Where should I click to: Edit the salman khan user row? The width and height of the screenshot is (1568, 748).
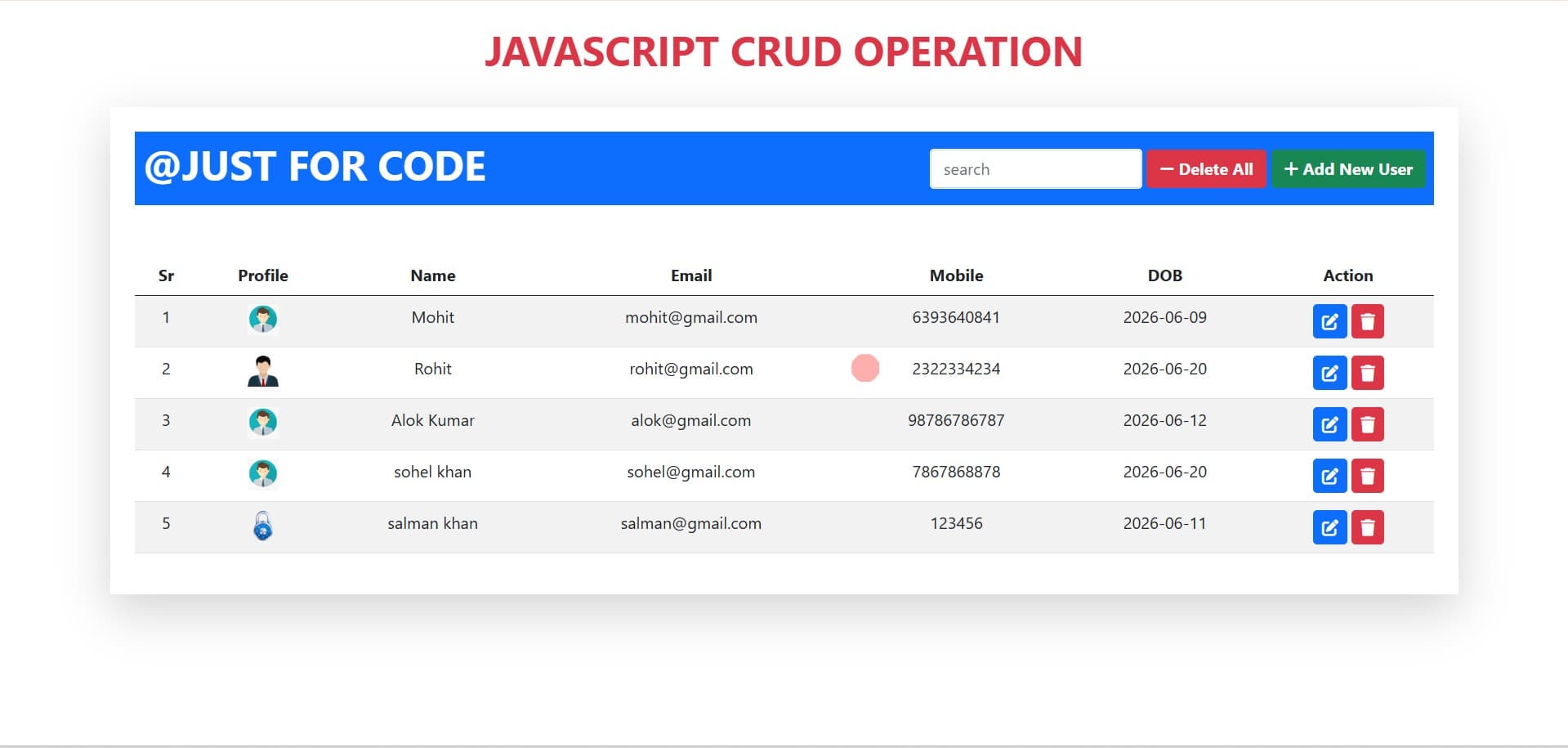(x=1329, y=527)
